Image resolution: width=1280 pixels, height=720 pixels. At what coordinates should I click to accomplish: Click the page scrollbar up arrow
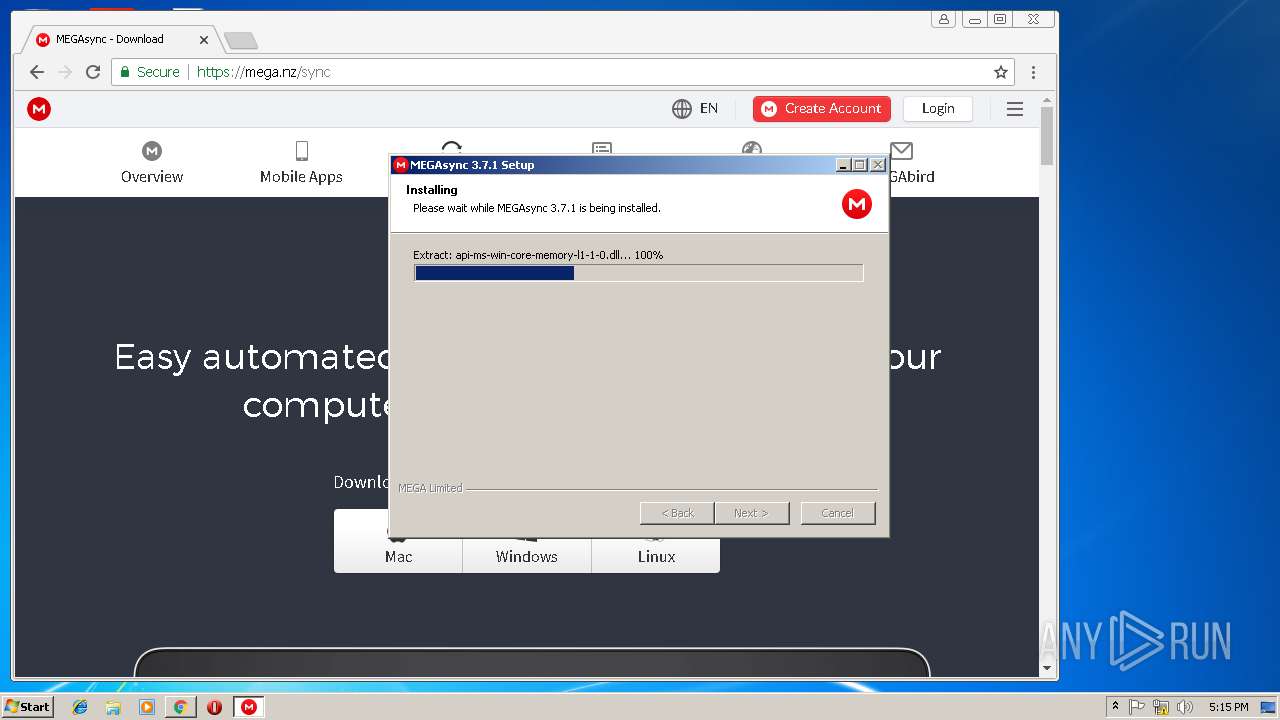(1047, 100)
